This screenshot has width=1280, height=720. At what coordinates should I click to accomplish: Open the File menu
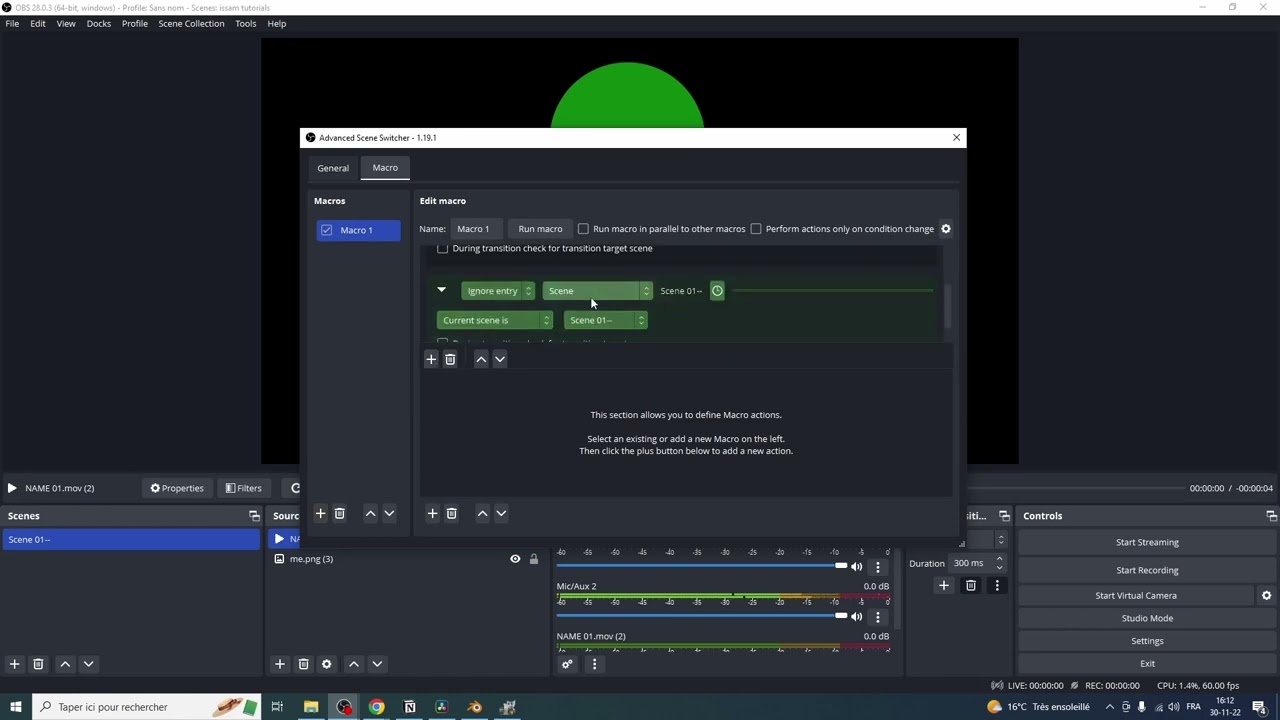pyautogui.click(x=12, y=23)
